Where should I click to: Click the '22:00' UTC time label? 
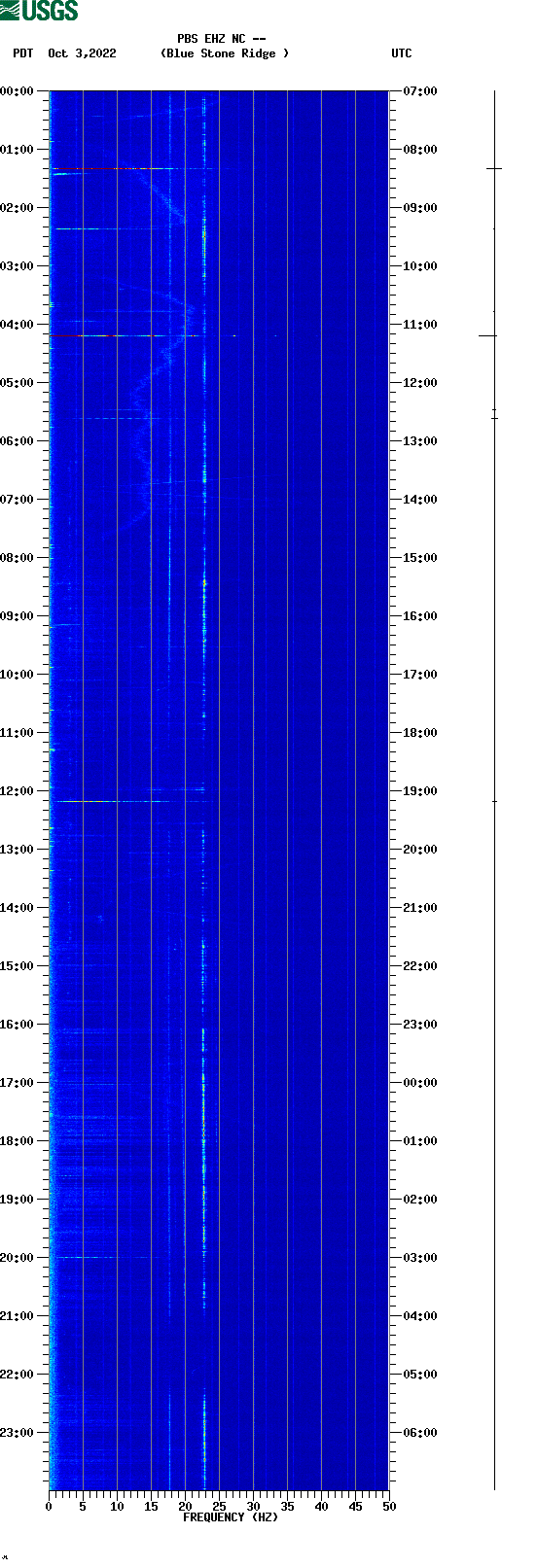click(420, 966)
